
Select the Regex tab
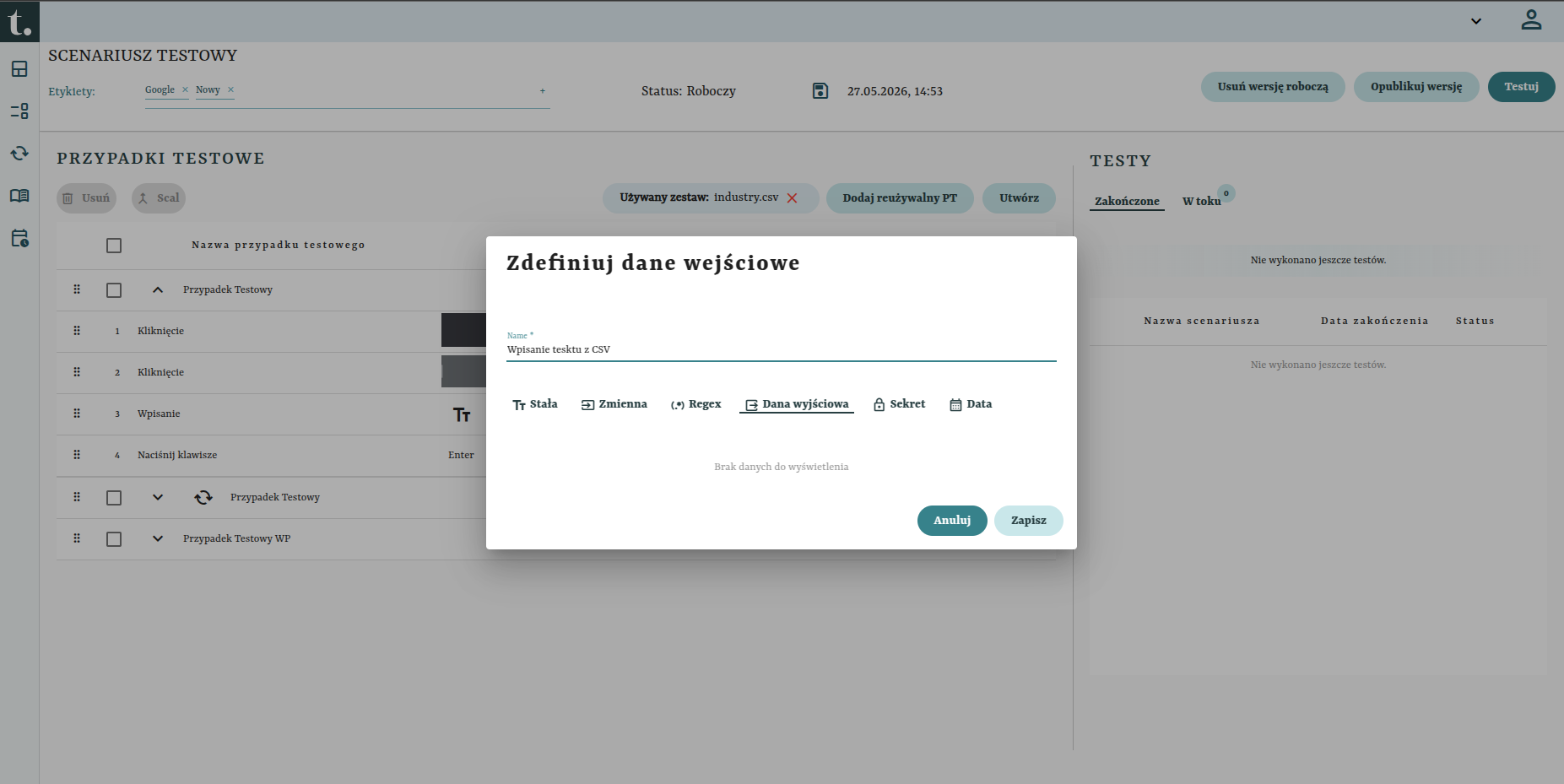696,404
